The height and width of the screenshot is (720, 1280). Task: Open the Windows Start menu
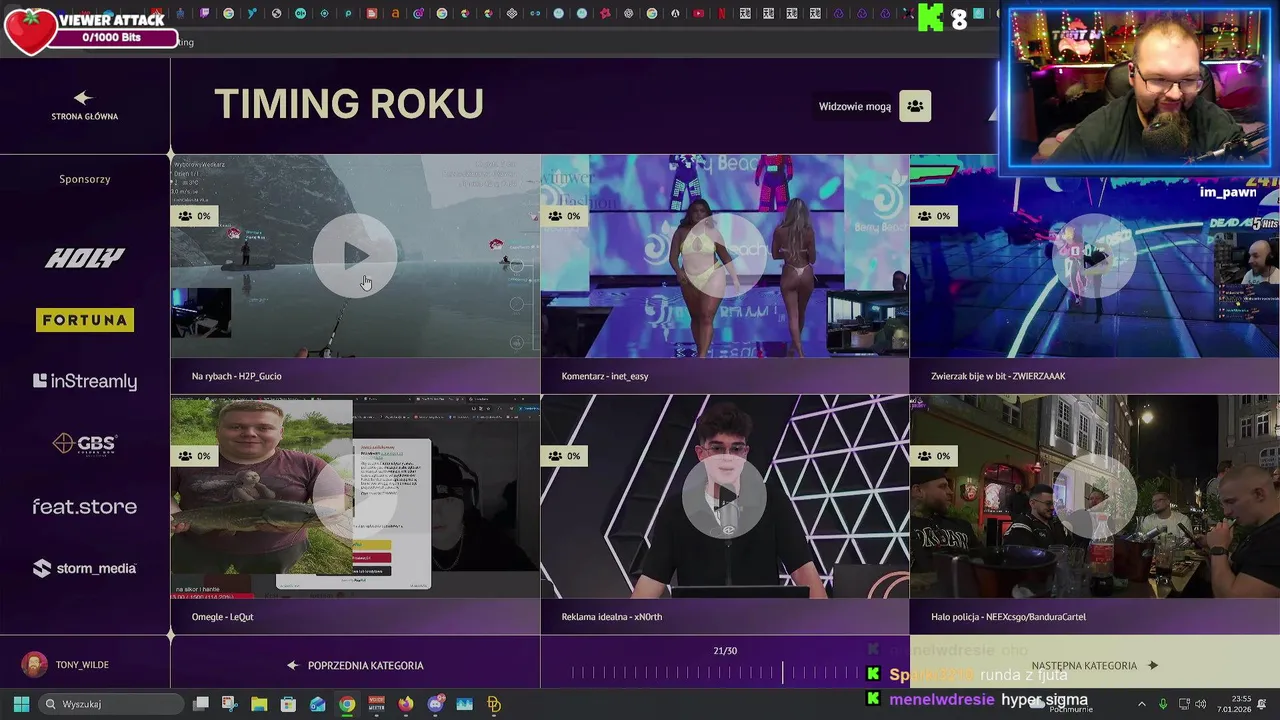click(21, 704)
